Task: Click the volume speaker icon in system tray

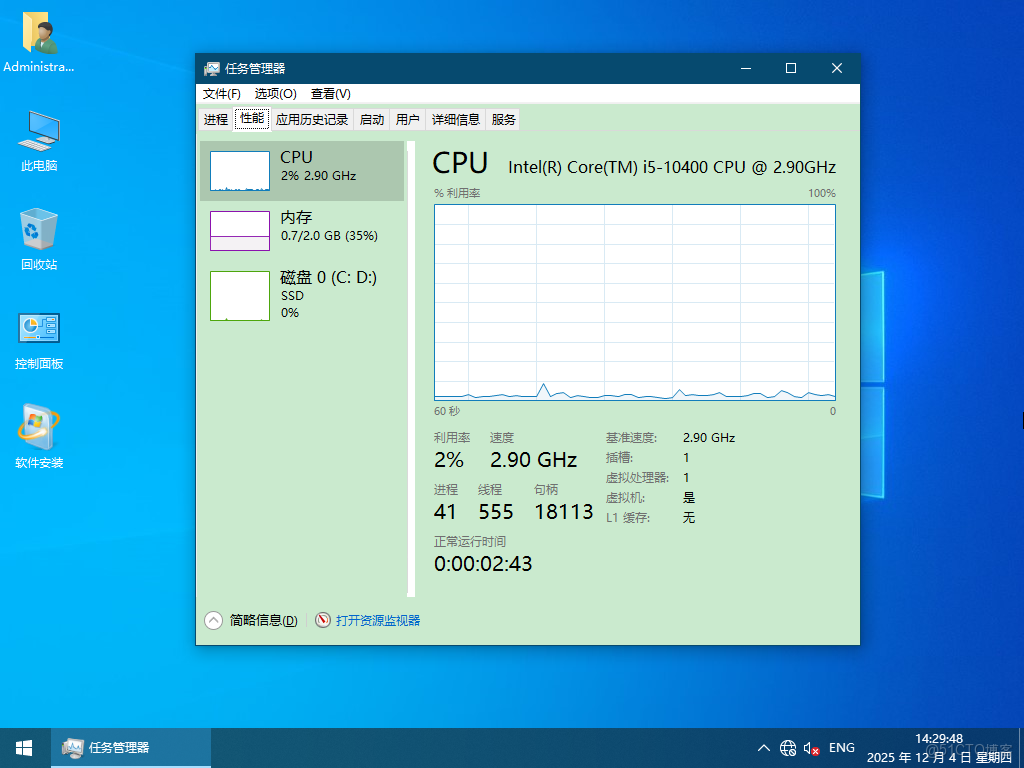Action: click(x=810, y=747)
